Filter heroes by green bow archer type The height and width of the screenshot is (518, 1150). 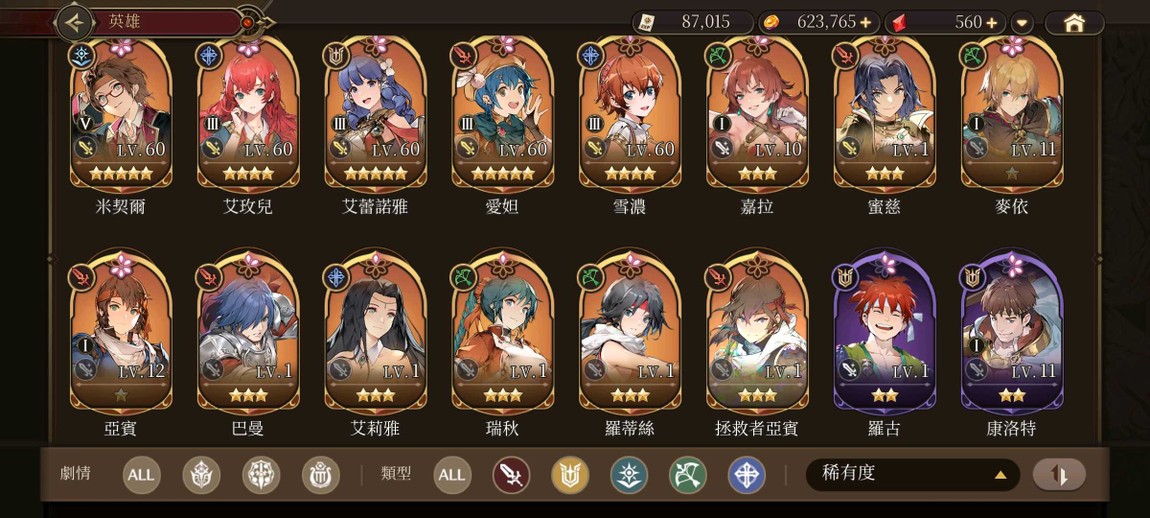click(x=687, y=475)
